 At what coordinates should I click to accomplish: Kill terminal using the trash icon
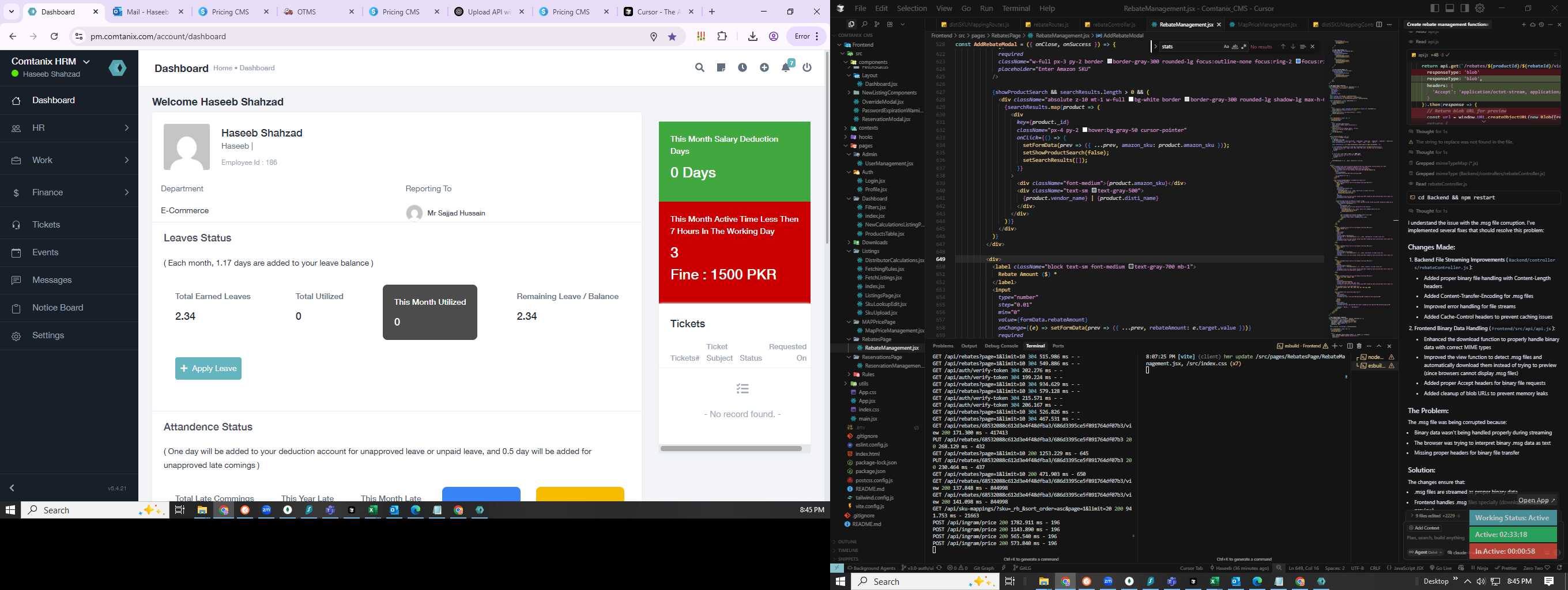tap(1359, 346)
